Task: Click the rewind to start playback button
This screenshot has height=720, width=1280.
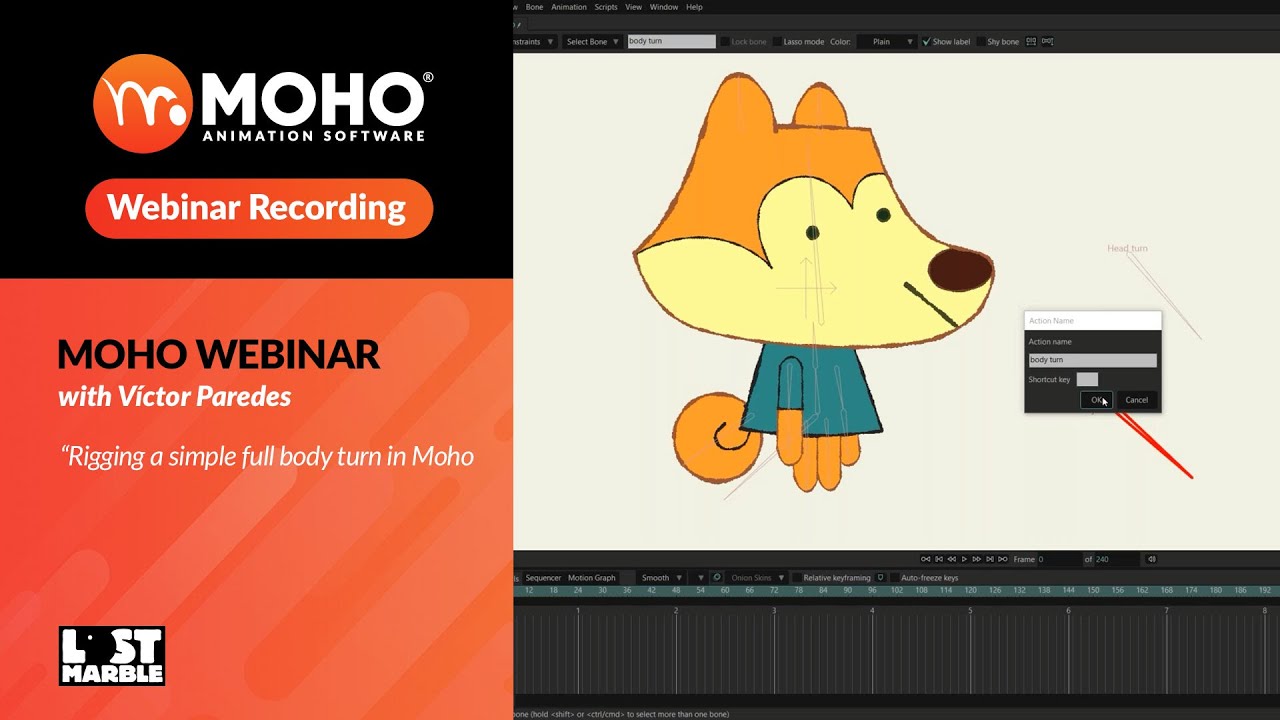Action: click(926, 559)
